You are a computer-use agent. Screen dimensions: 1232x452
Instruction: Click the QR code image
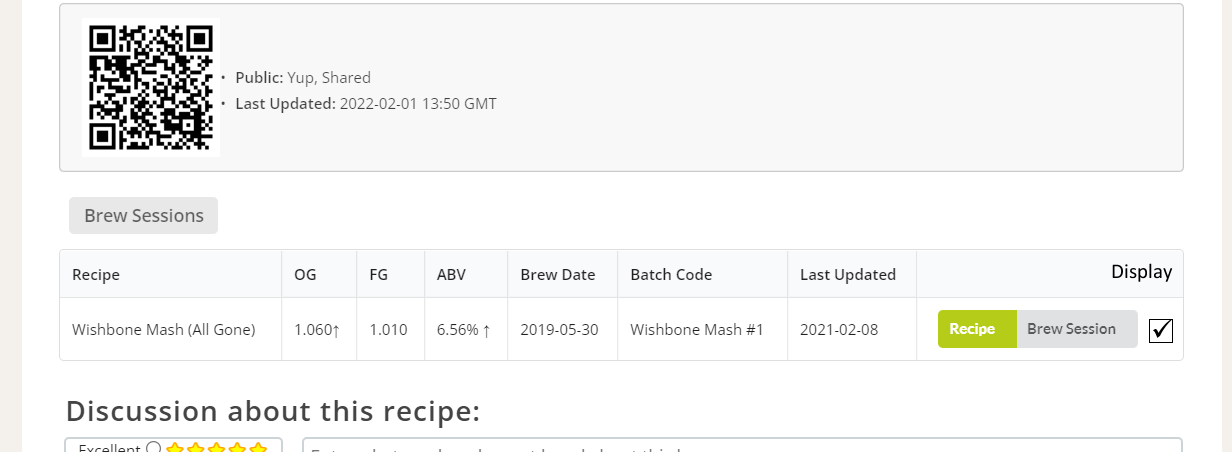click(150, 86)
